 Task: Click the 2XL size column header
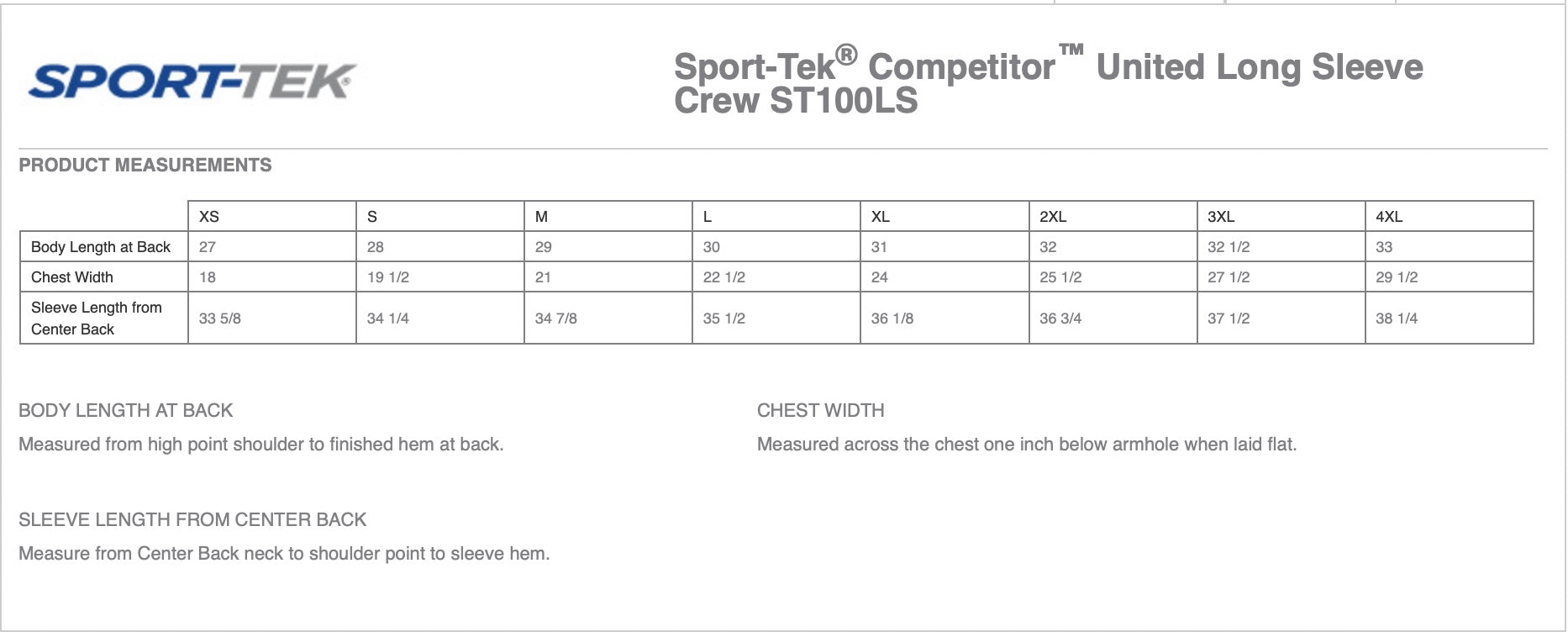pyautogui.click(x=1053, y=216)
